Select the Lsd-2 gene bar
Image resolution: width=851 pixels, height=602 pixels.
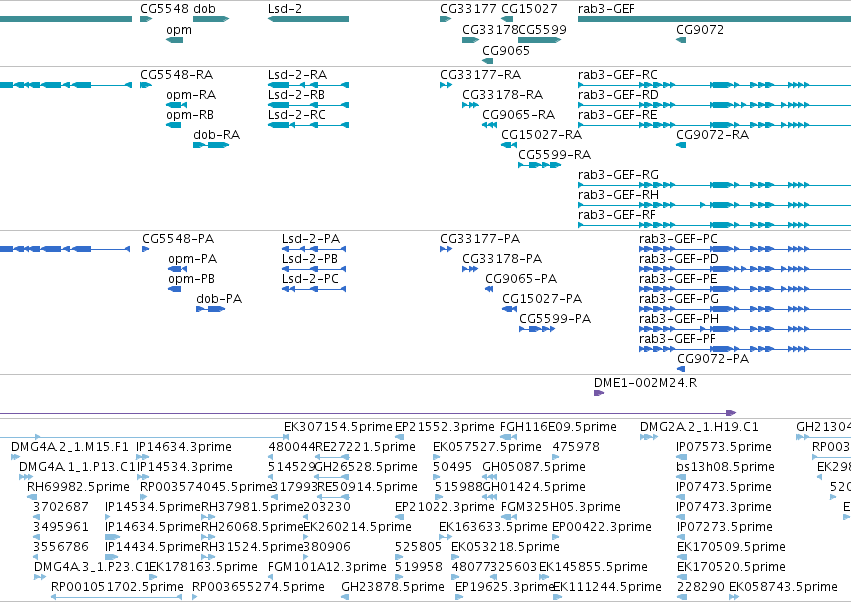[308, 19]
